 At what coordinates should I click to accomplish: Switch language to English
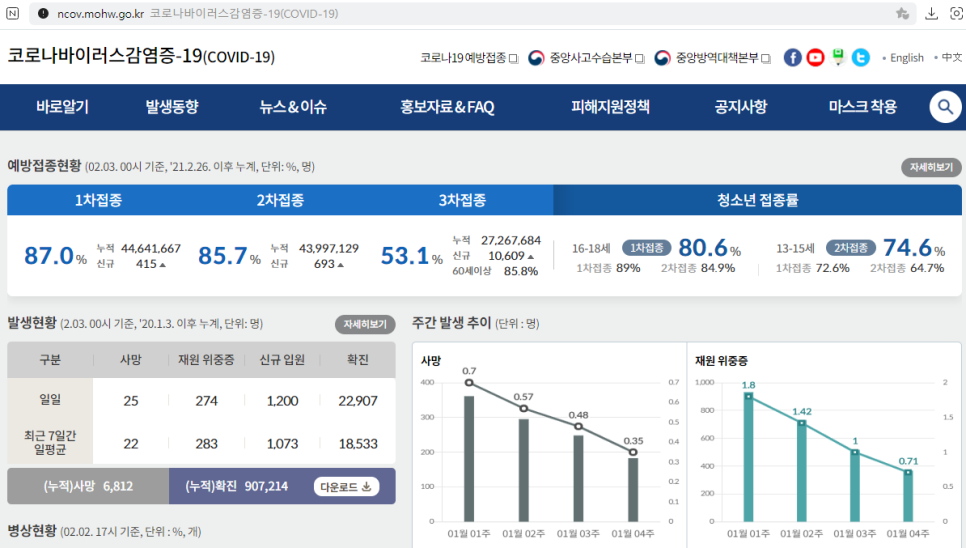click(x=906, y=58)
